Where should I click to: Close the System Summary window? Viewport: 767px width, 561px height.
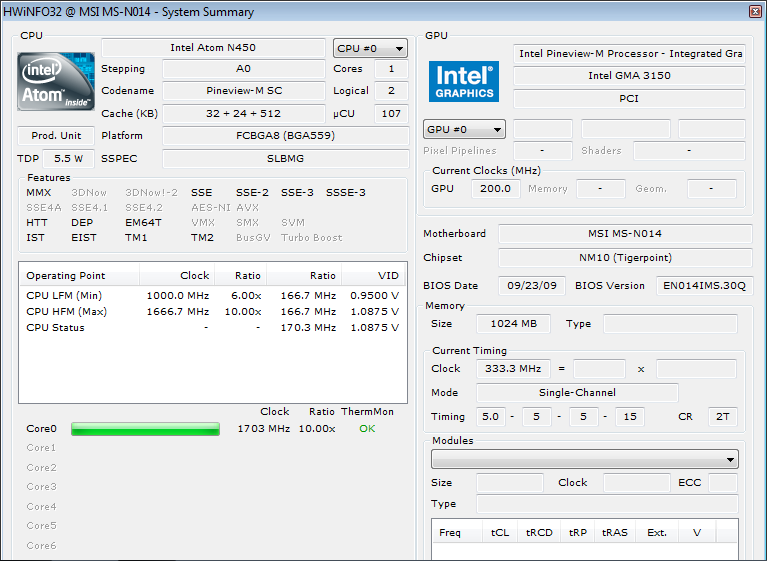pos(756,11)
